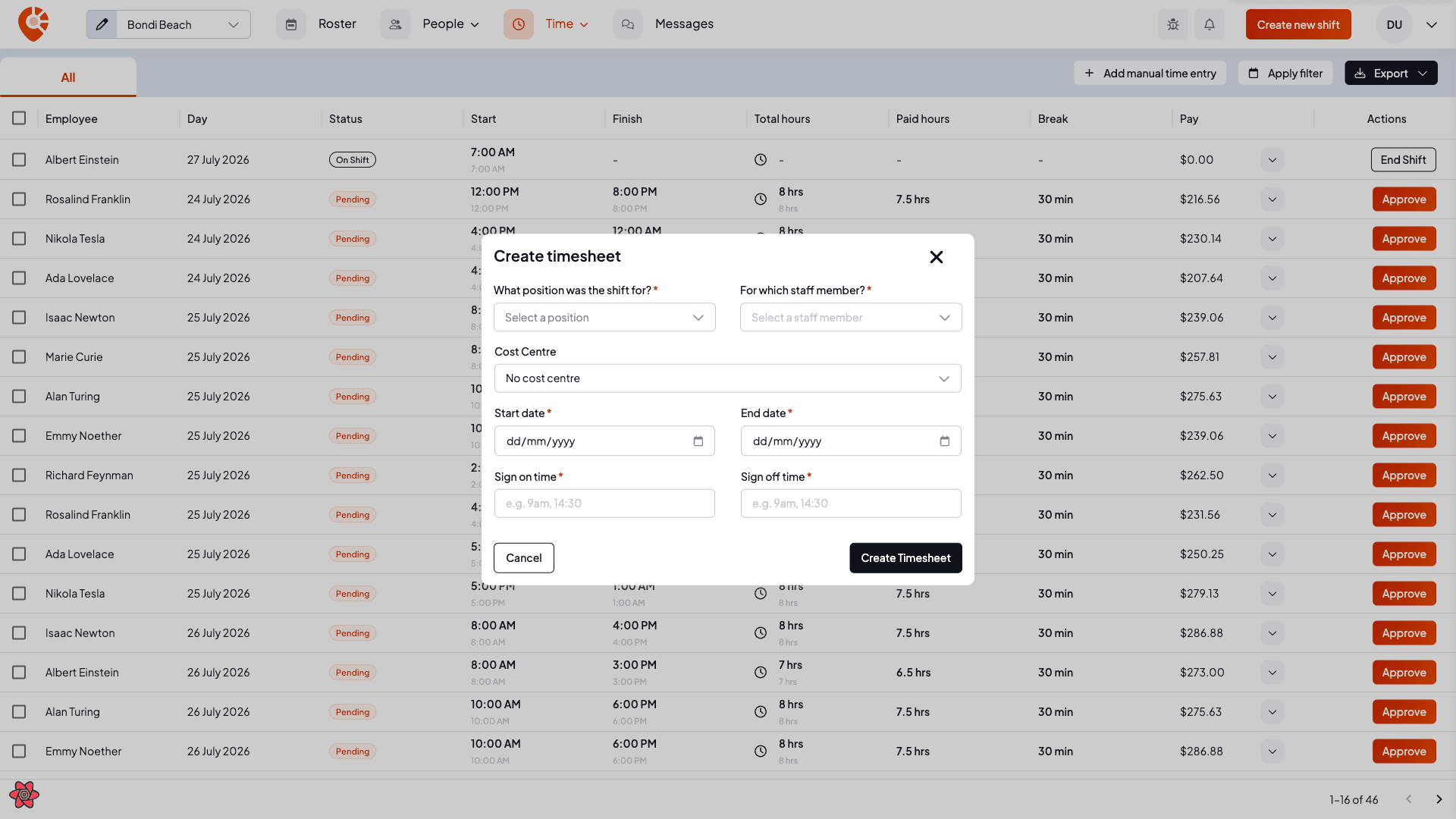Viewport: 1456px width, 819px height.
Task: Click clock icon in Albert Einstein 26 July row
Action: click(x=761, y=673)
